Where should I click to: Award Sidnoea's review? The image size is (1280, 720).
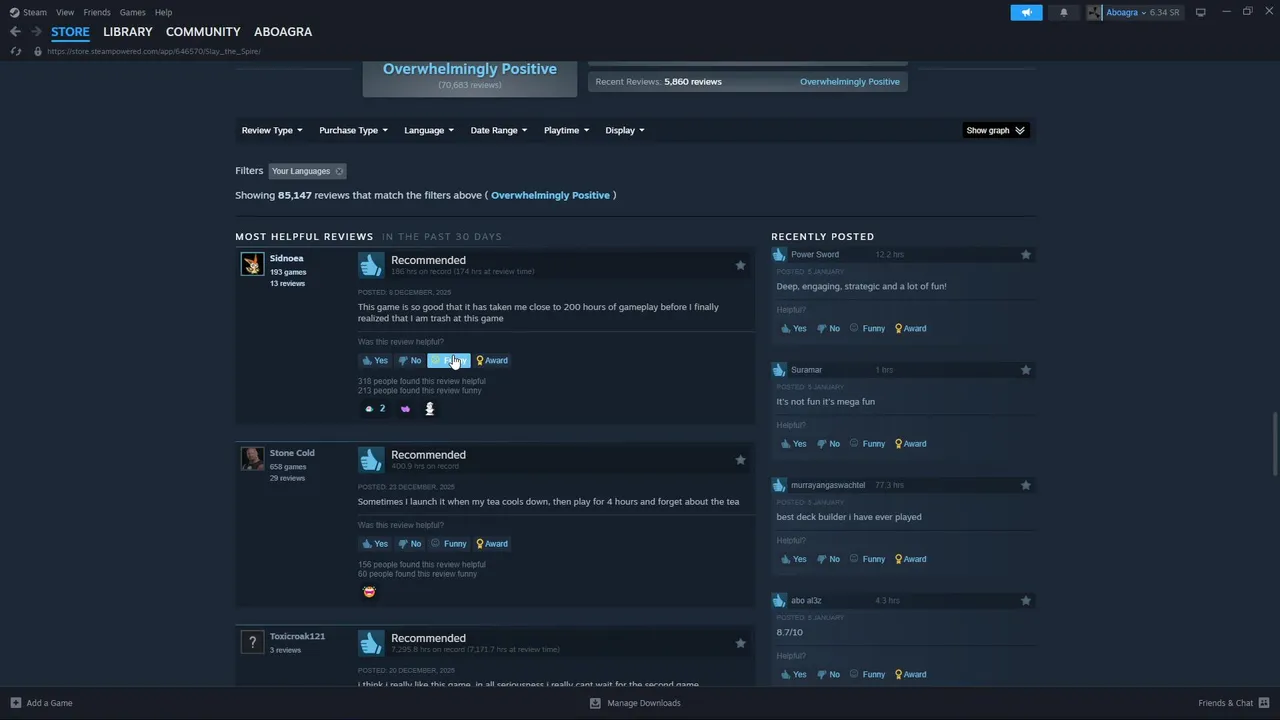(492, 361)
